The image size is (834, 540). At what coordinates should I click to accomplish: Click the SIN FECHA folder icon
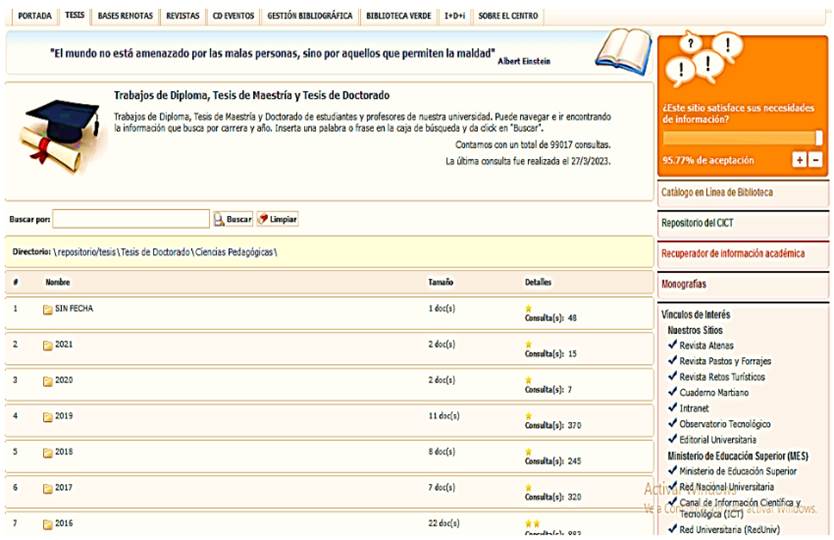point(47,309)
